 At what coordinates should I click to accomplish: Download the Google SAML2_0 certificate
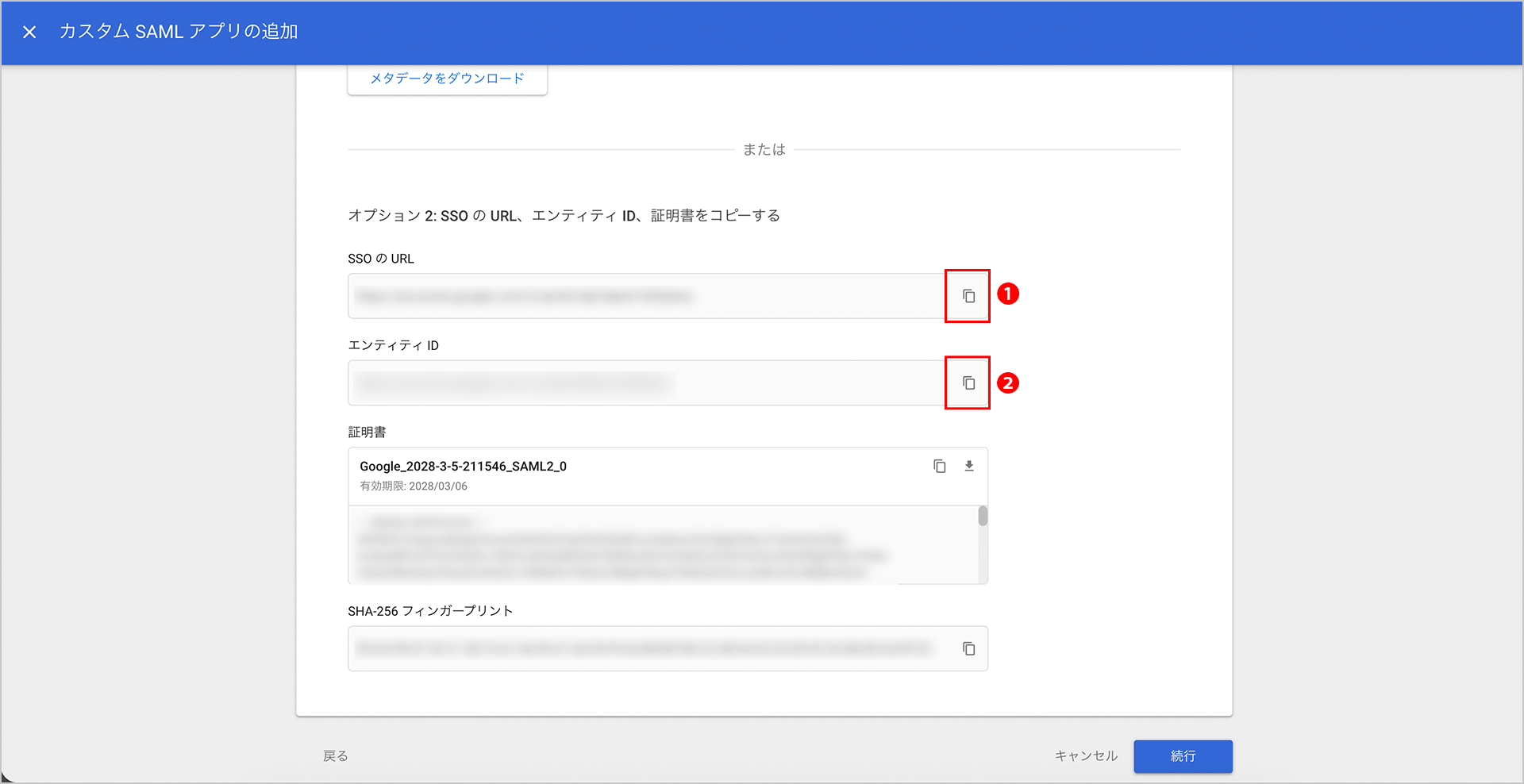(969, 467)
